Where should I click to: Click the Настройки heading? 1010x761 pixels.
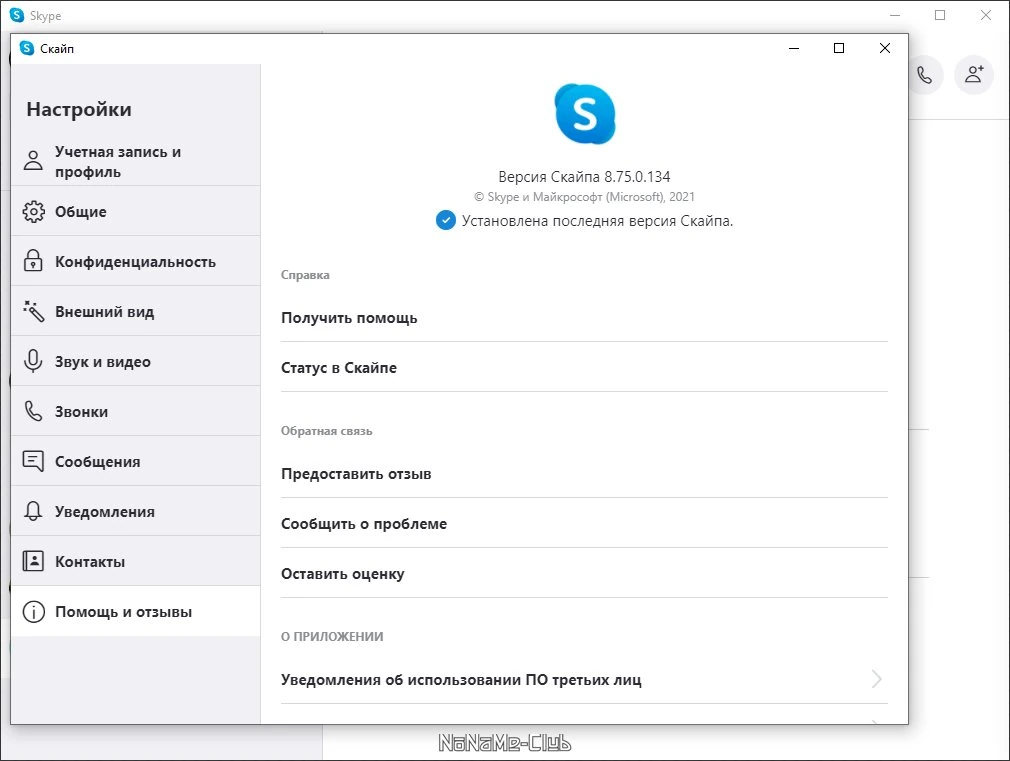click(x=79, y=110)
